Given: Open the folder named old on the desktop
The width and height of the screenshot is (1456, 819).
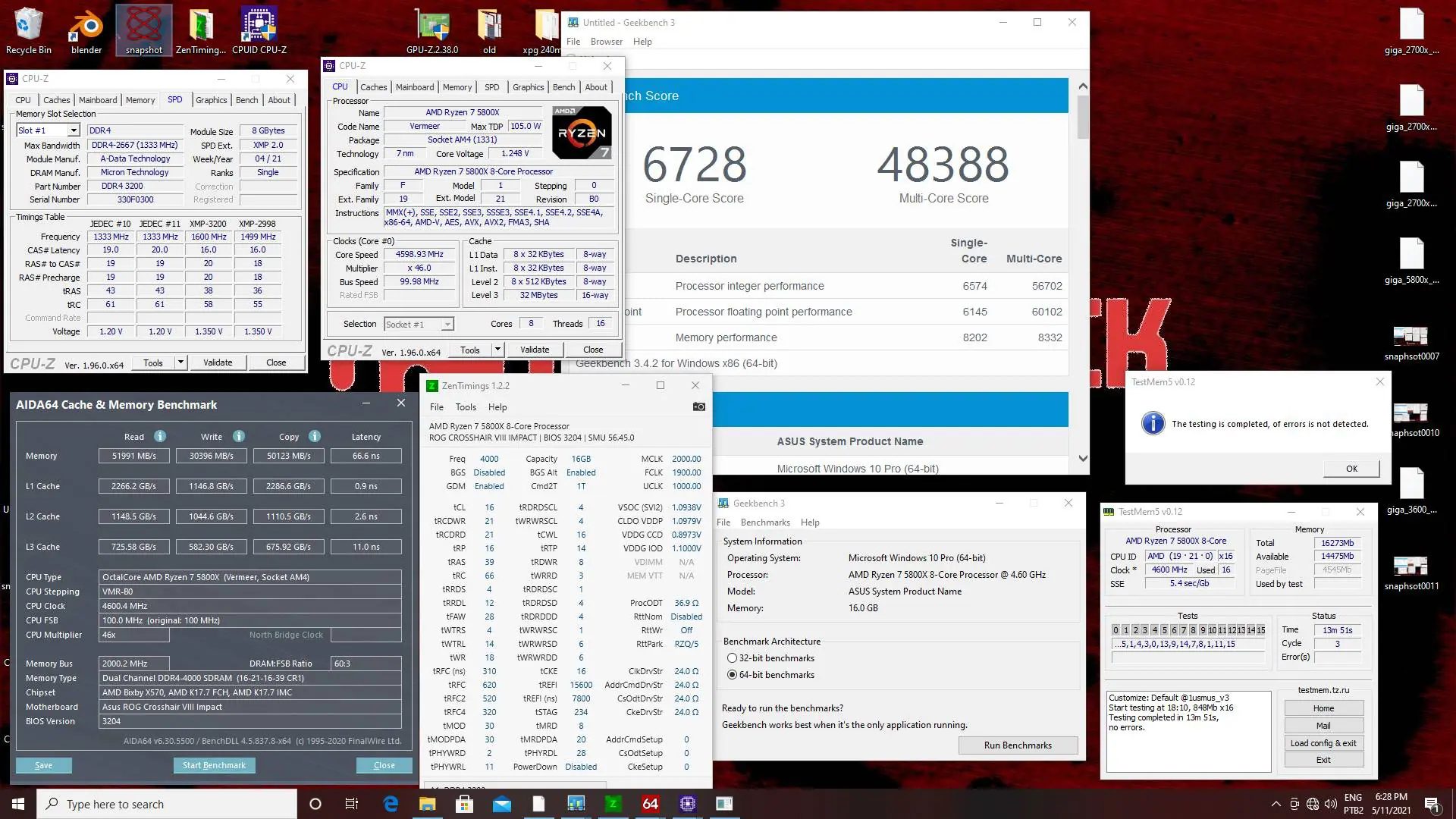Looking at the screenshot, I should (x=490, y=31).
